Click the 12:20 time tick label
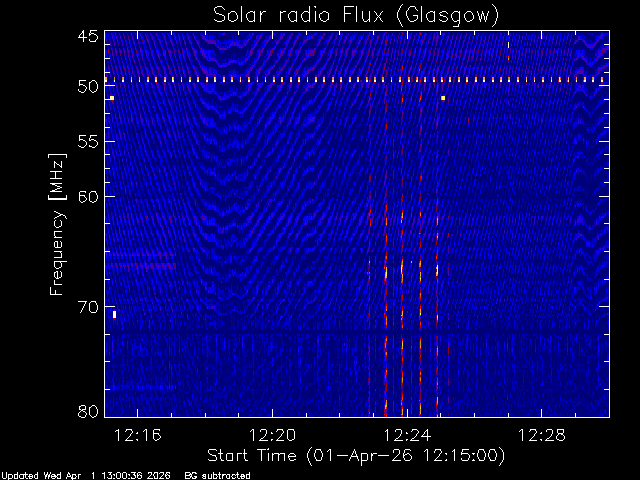Screen dimensions: 640x480 click(x=272, y=436)
